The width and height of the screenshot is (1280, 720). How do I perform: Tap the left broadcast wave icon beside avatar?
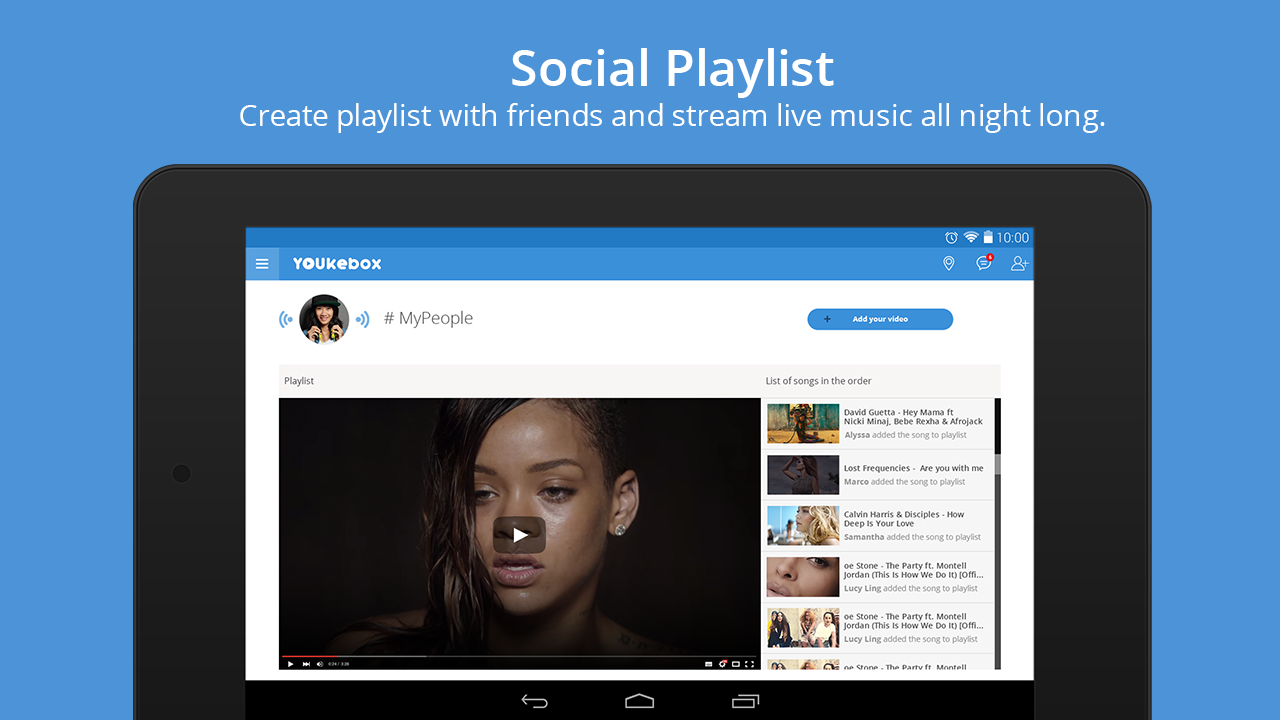[285, 319]
